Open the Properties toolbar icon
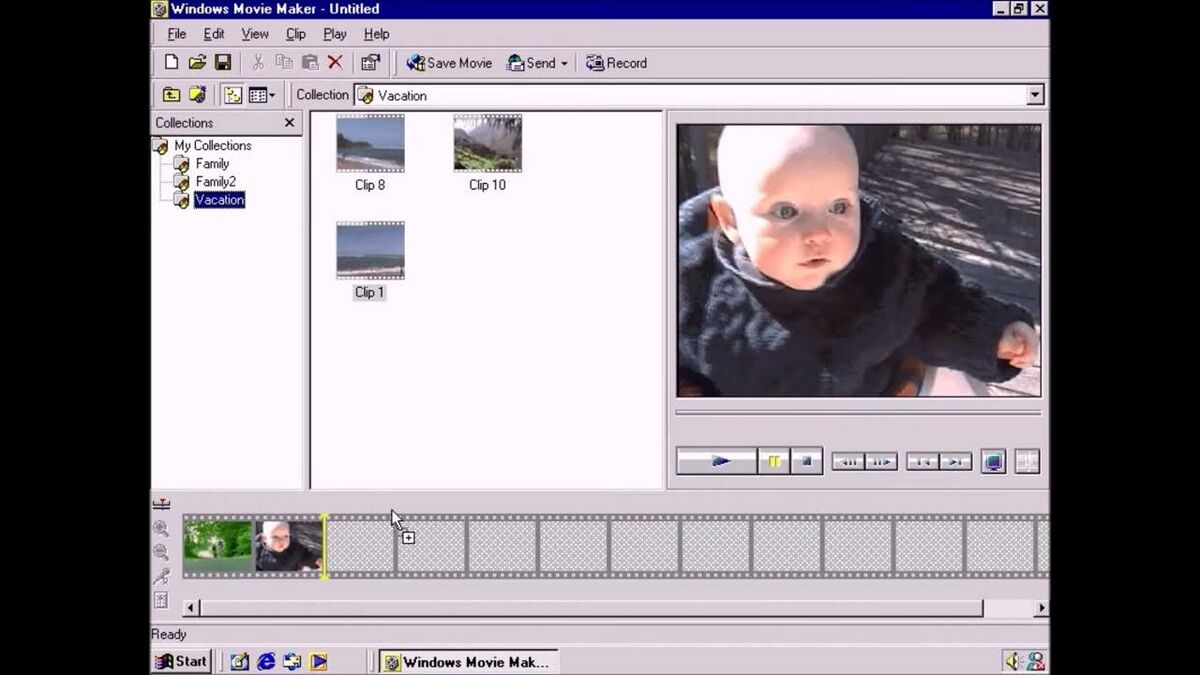The image size is (1200, 675). point(370,63)
